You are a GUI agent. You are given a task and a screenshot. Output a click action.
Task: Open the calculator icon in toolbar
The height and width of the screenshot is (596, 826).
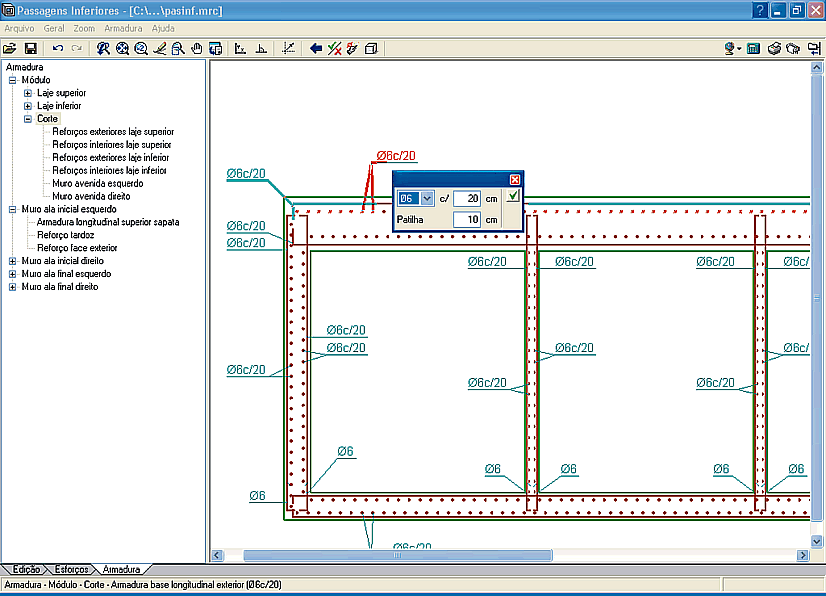coord(753,48)
